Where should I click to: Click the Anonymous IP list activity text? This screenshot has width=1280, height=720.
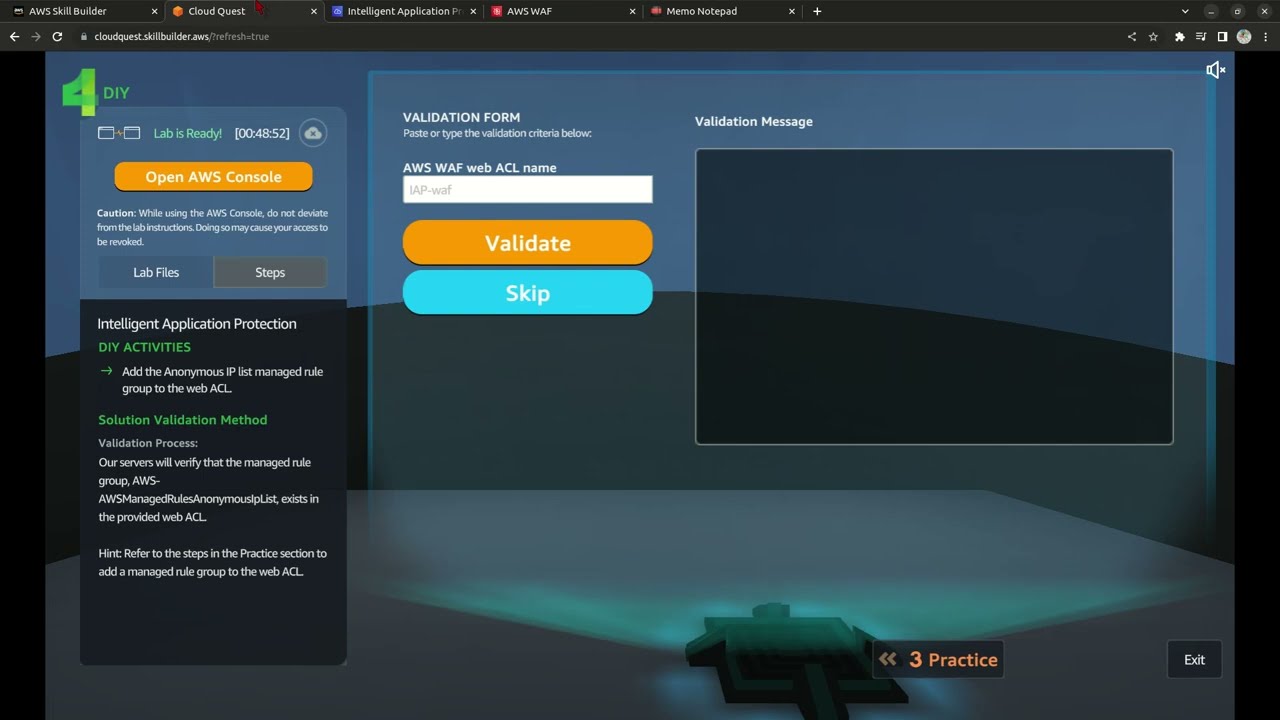222,380
